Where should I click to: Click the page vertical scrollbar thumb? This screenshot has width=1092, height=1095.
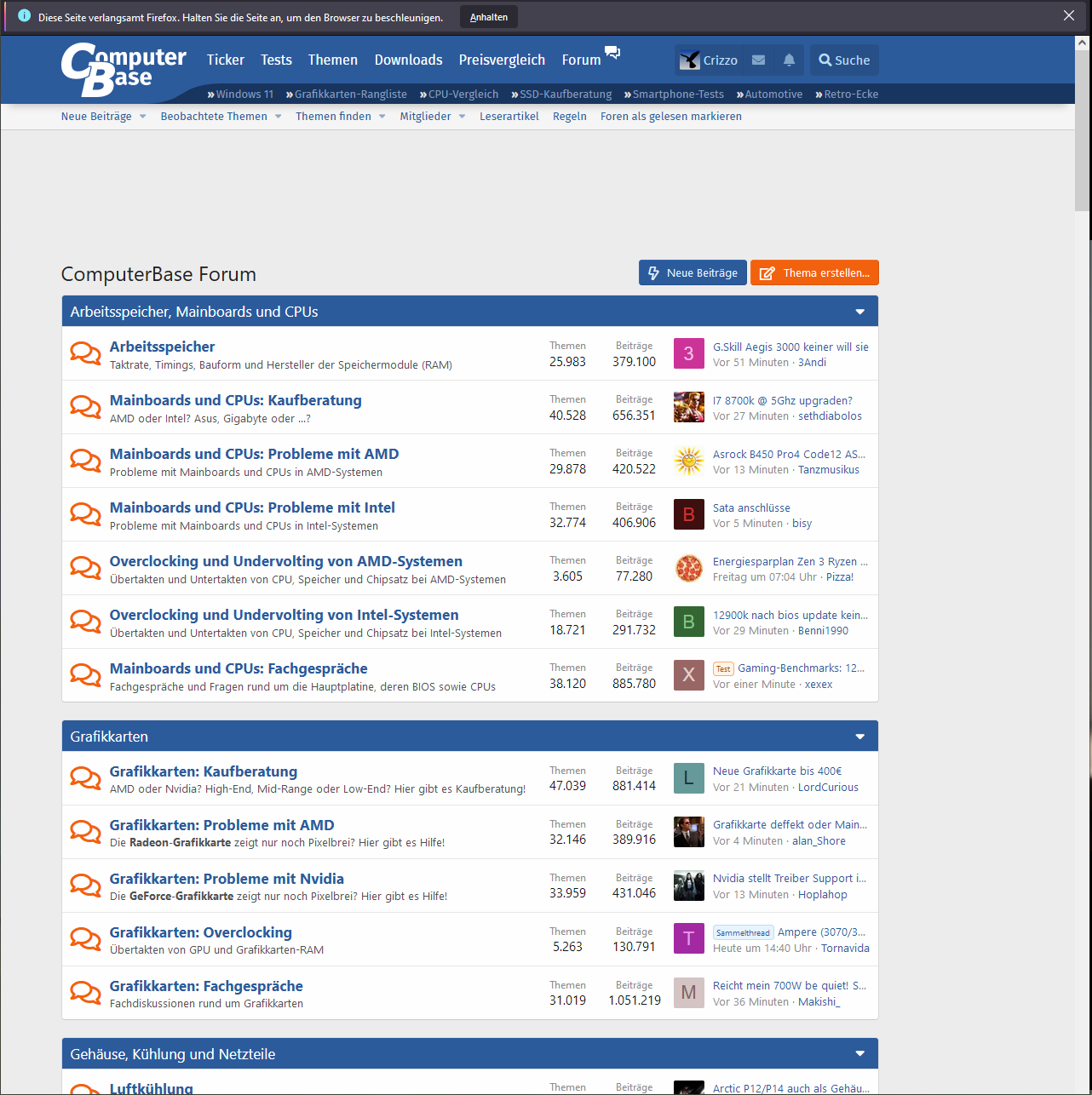(x=1082, y=129)
